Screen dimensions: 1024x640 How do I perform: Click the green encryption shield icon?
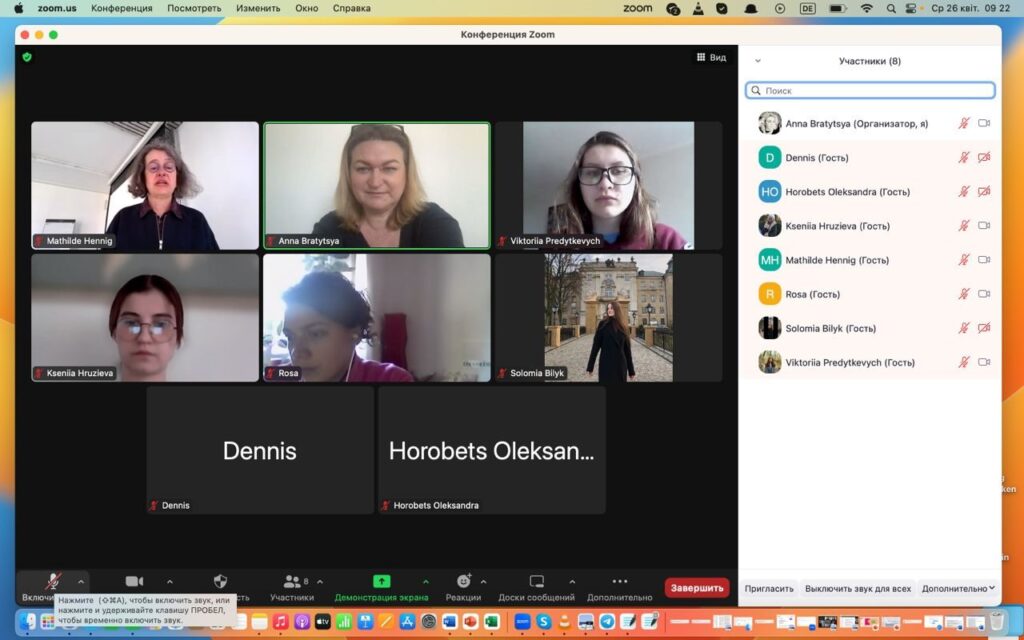coord(27,57)
